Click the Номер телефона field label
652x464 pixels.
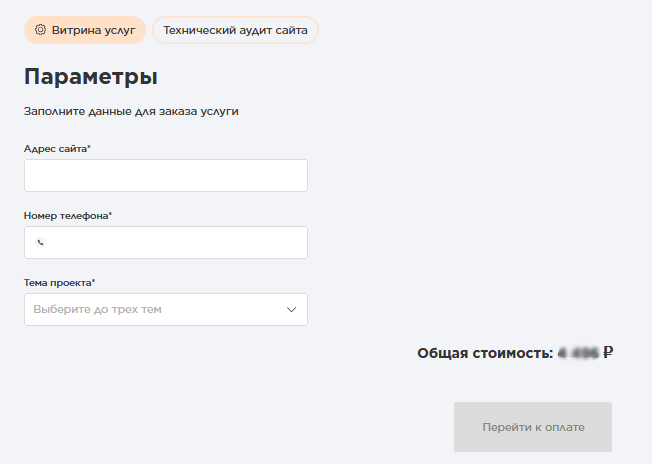66,215
